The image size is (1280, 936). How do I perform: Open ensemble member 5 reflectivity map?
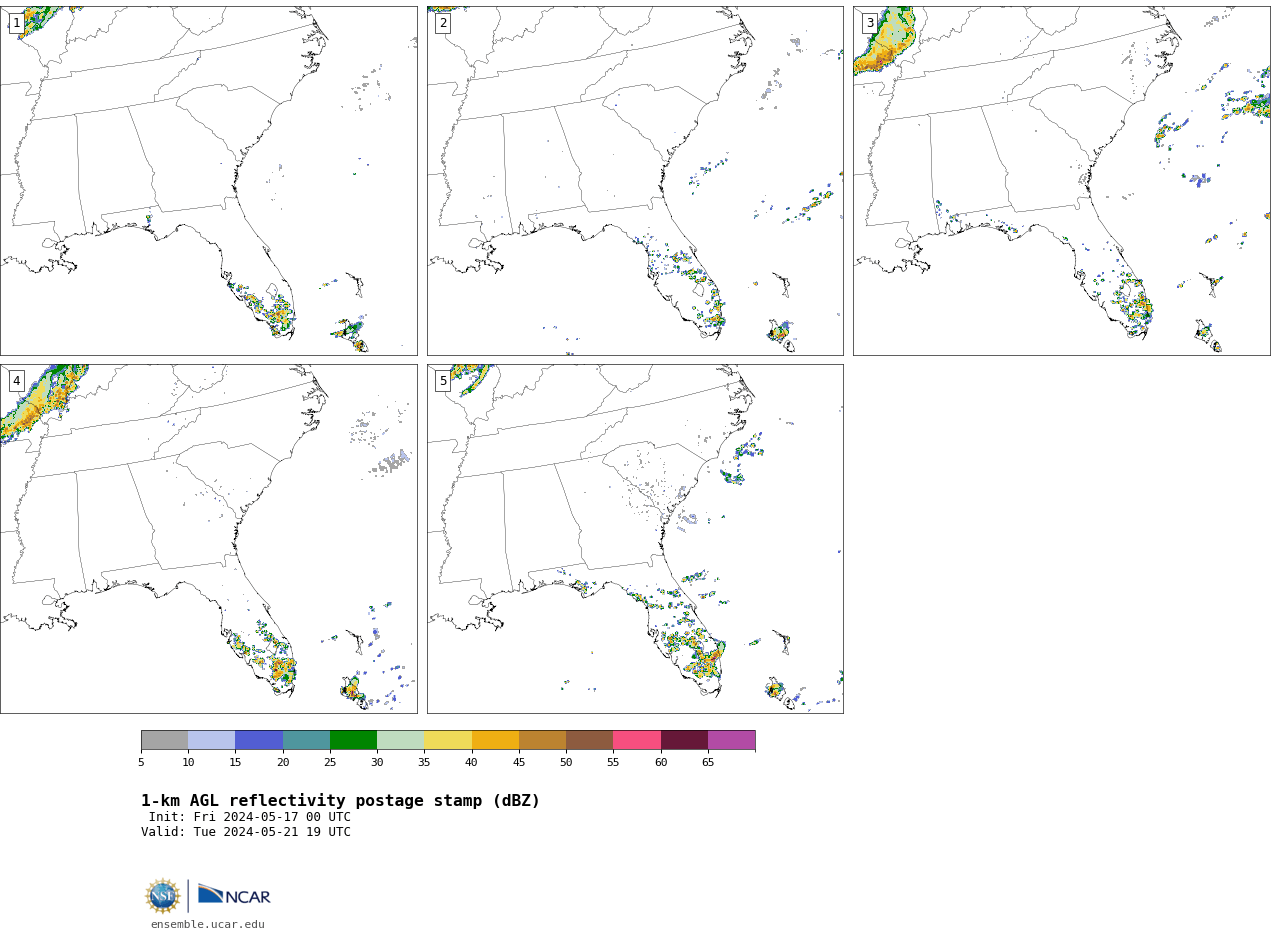(x=635, y=539)
